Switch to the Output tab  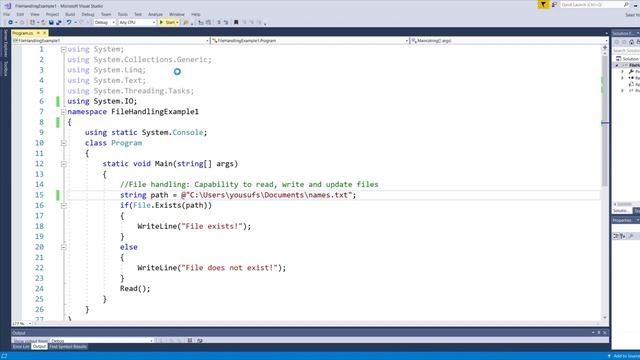pos(39,347)
